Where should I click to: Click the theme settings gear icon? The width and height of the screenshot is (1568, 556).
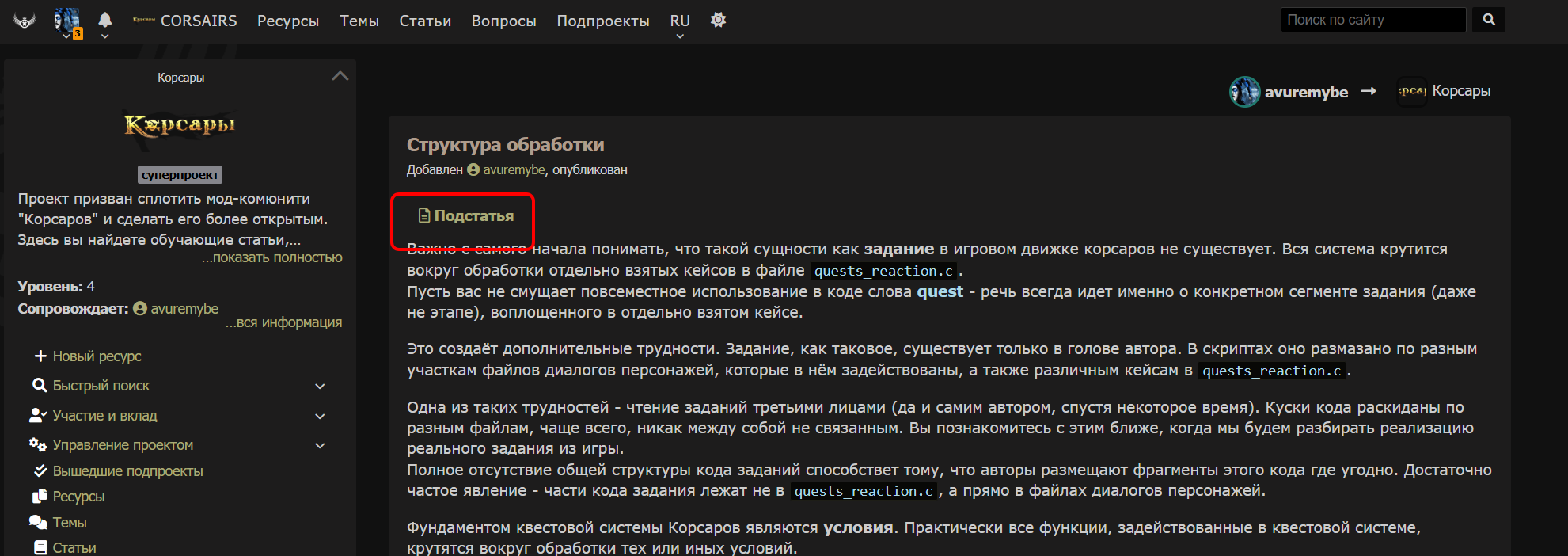point(718,20)
